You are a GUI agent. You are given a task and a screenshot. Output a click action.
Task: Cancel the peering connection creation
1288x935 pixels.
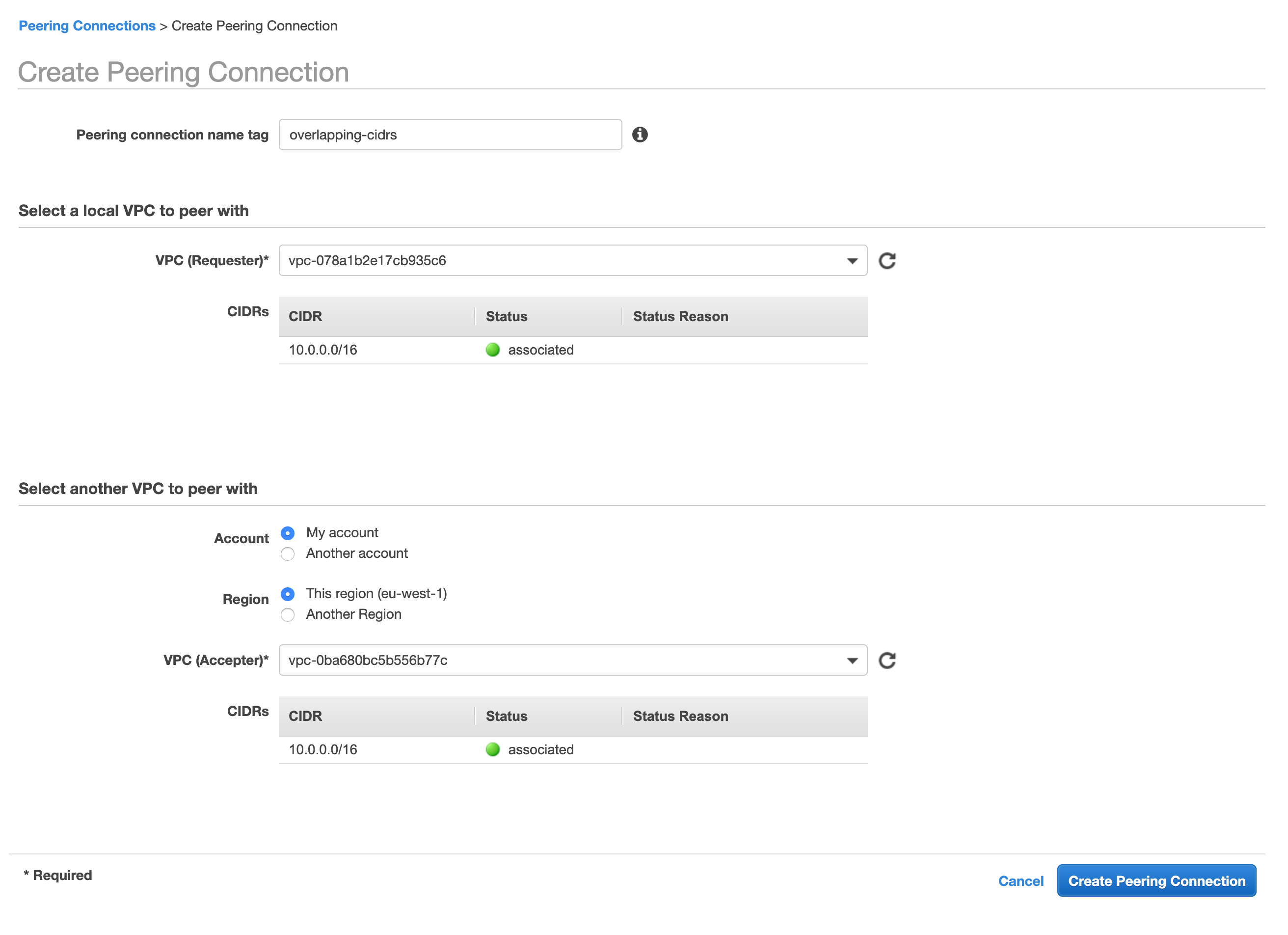tap(1020, 881)
